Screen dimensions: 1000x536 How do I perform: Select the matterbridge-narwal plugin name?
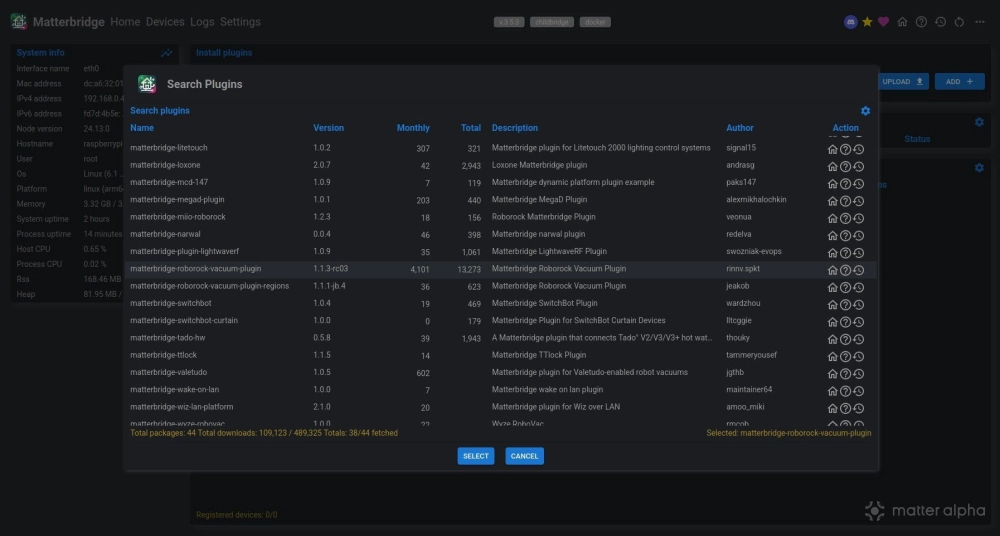[x=165, y=234]
